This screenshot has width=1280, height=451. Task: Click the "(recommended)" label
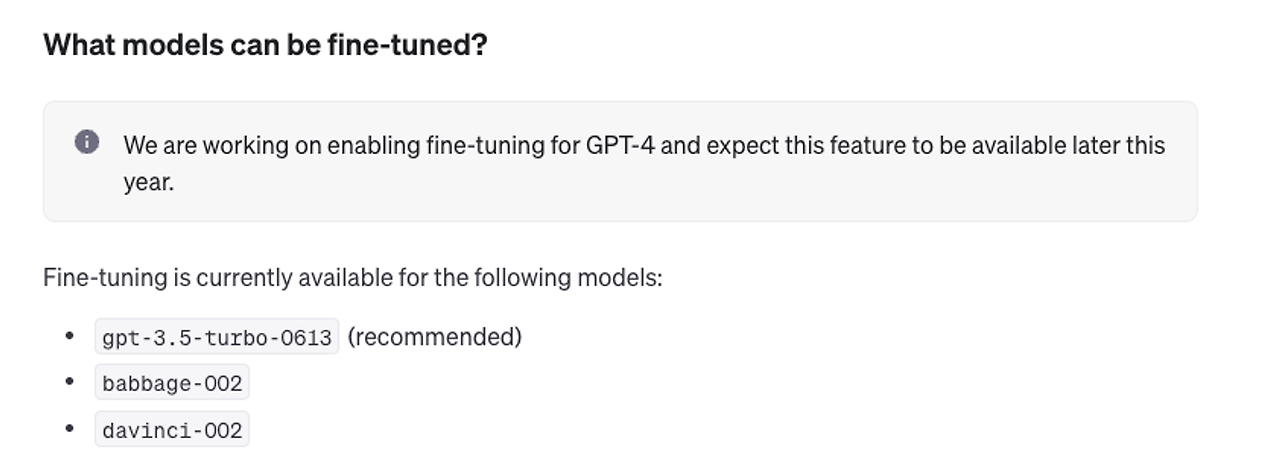(435, 337)
